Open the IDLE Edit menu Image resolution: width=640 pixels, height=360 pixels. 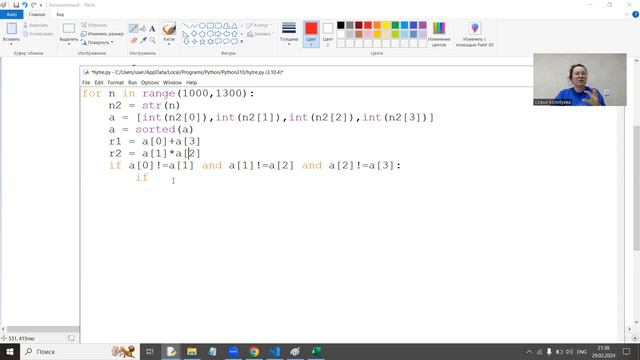pos(99,82)
